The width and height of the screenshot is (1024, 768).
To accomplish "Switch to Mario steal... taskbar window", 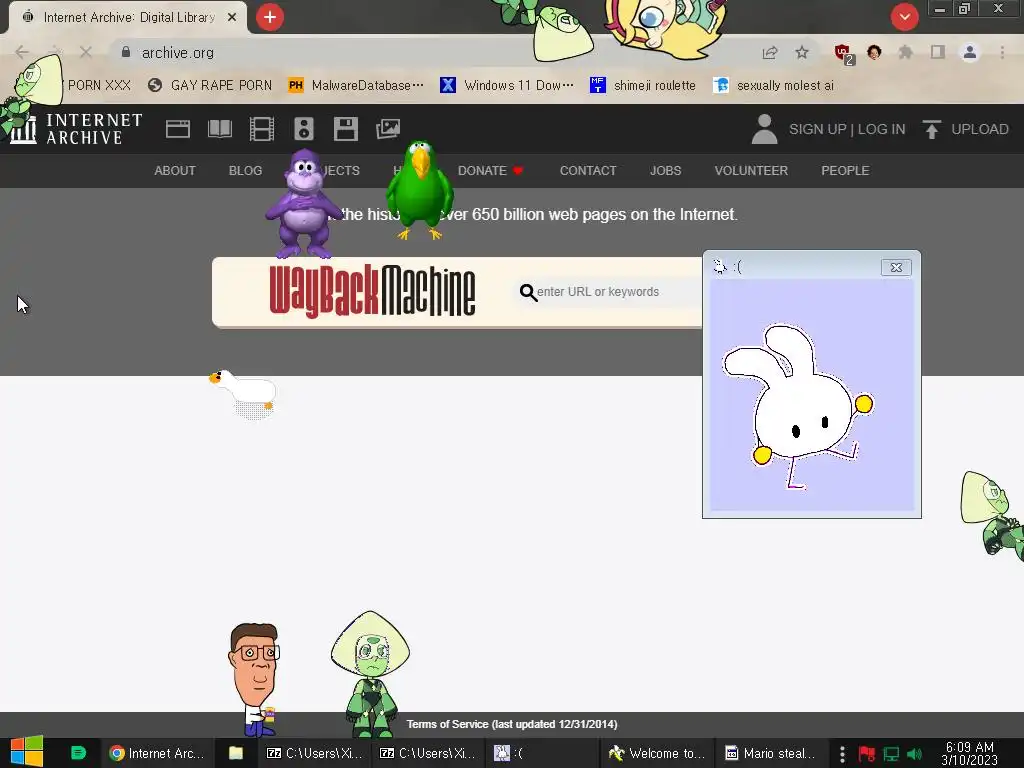I will coord(771,753).
